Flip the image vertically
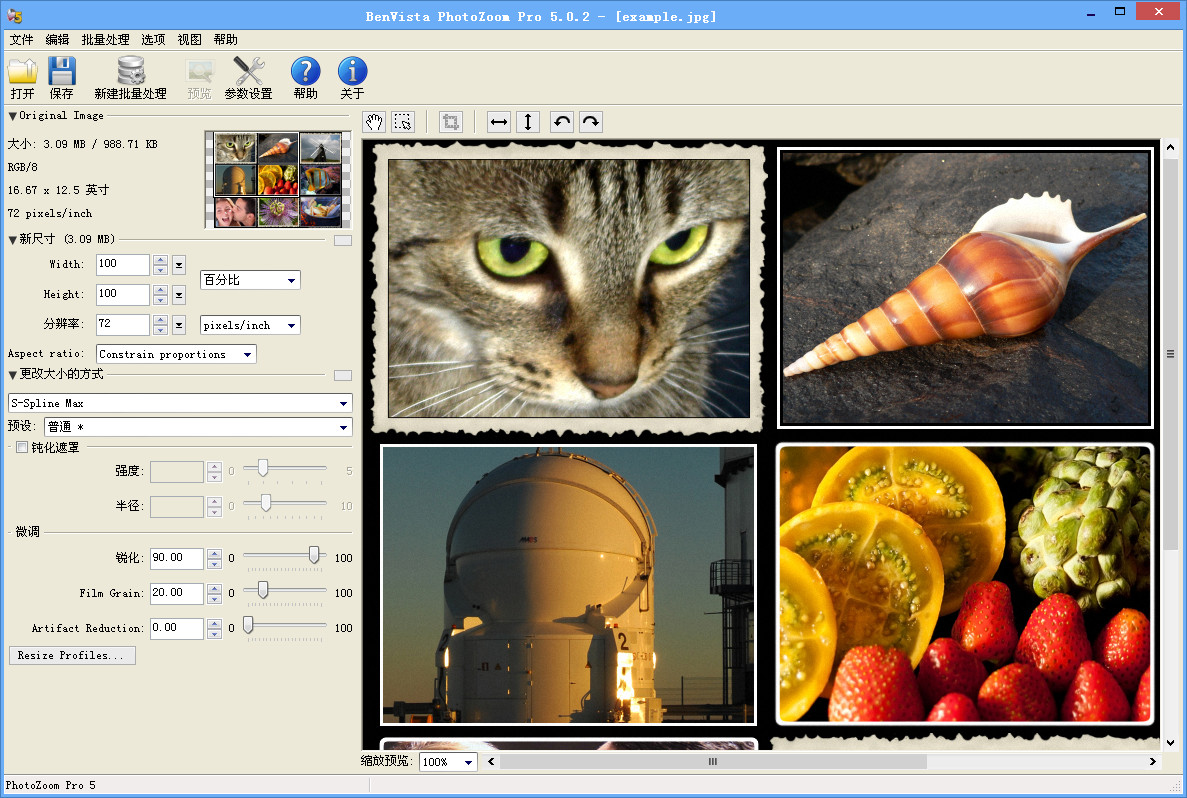1187x798 pixels. click(528, 122)
